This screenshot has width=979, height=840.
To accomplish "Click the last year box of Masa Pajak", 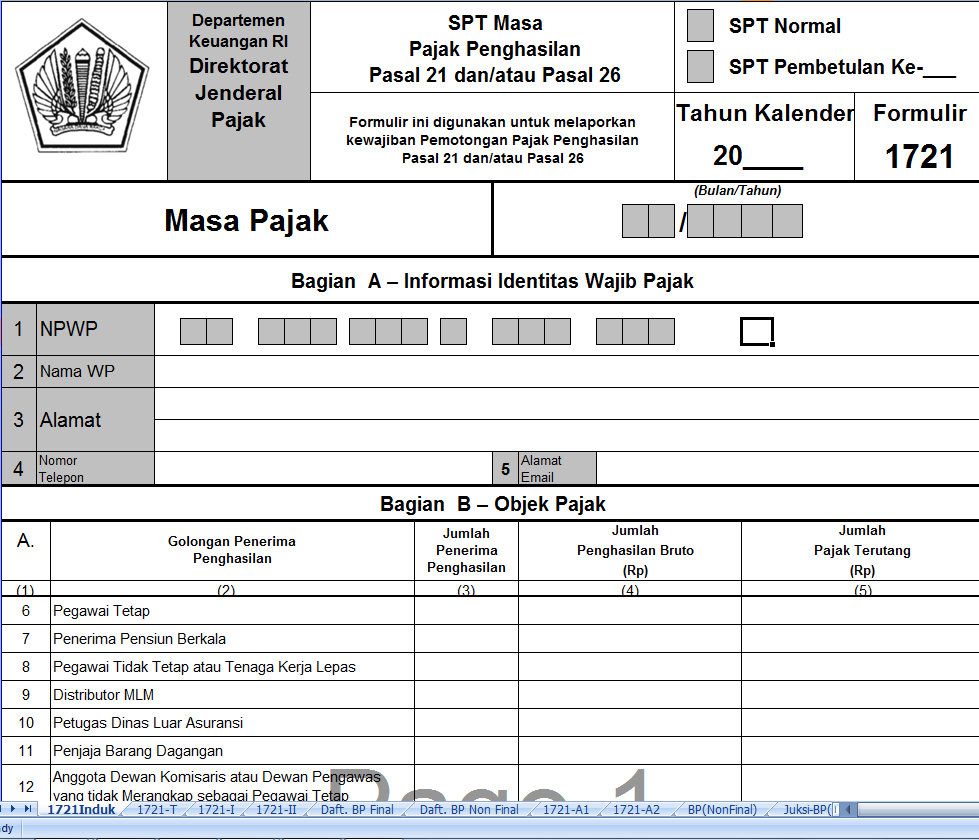I will pyautogui.click(x=787, y=221).
